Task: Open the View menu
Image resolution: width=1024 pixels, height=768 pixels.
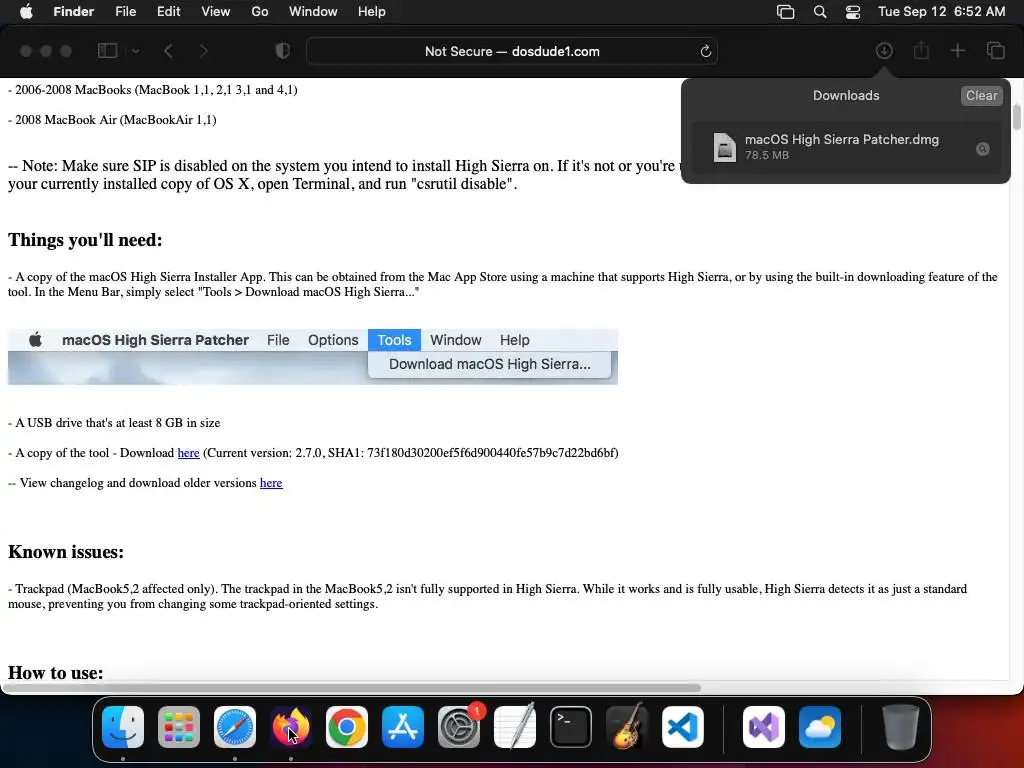Action: click(x=216, y=12)
